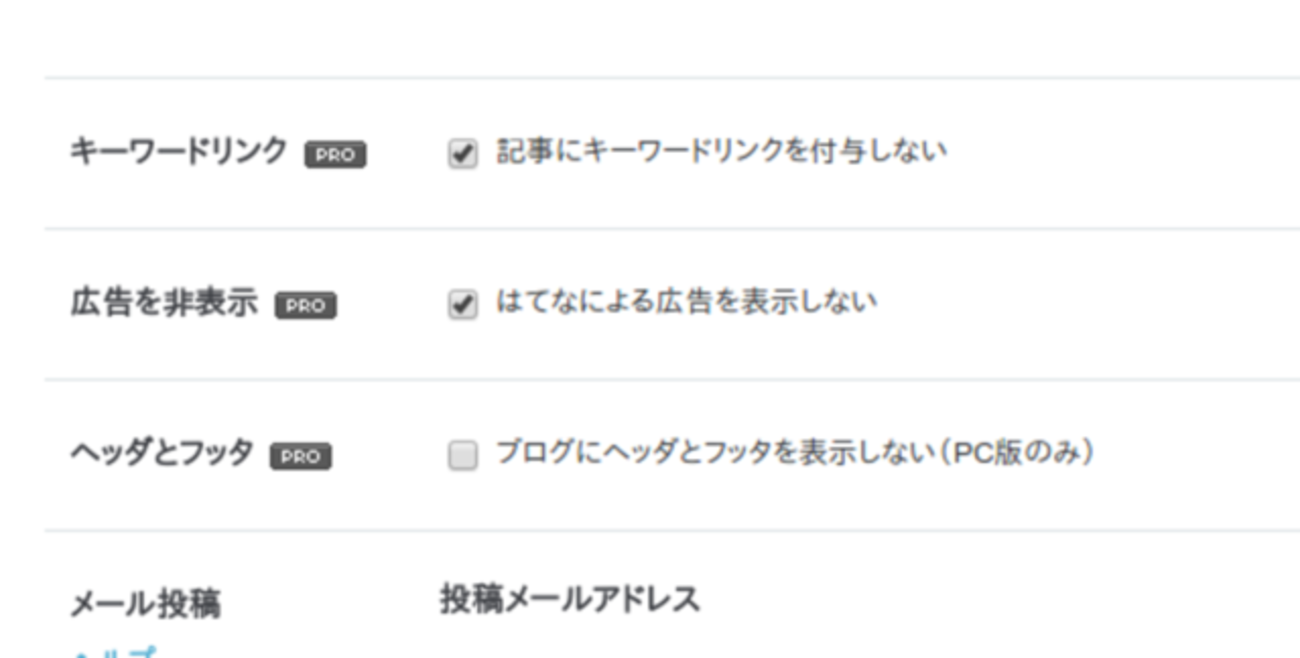Disable the はてなによる広告を表示しない checkbox
1300x658 pixels.
(x=462, y=305)
